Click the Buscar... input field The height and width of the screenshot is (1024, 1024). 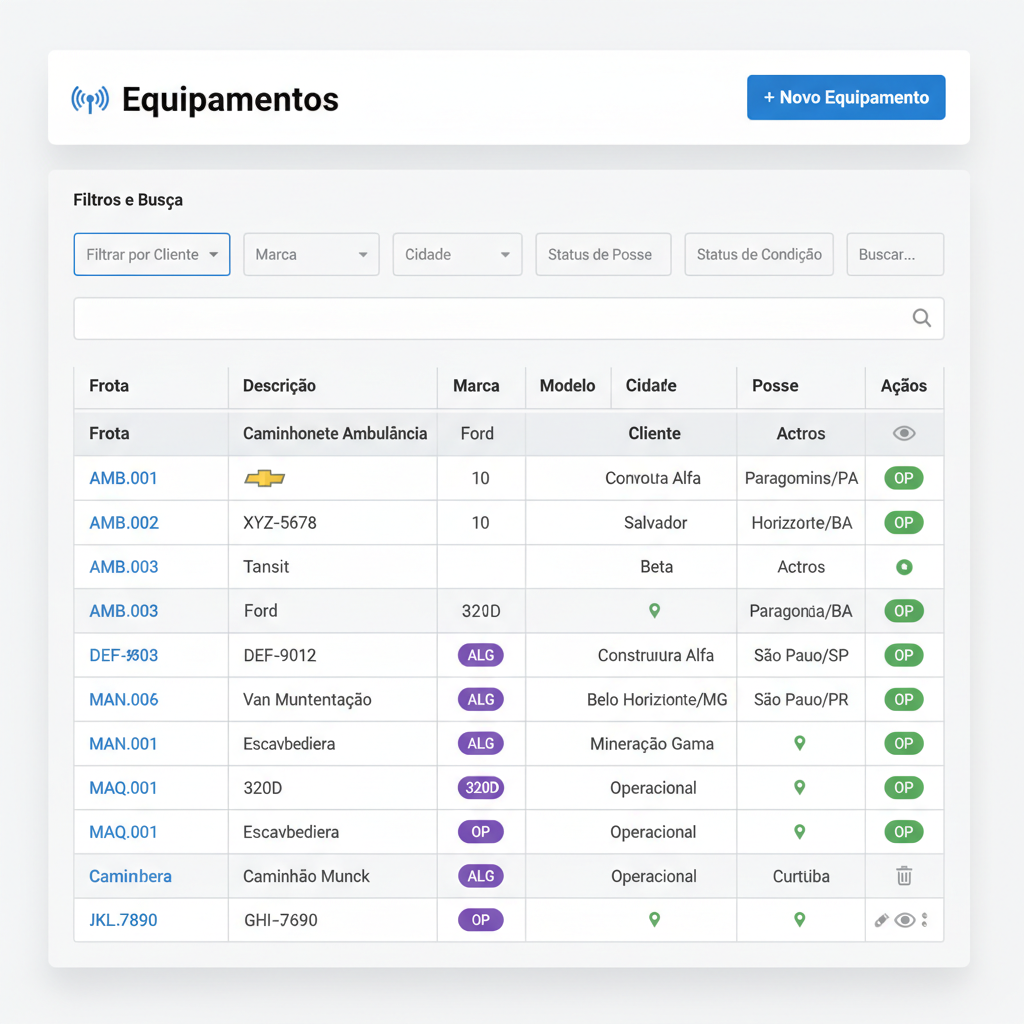coord(895,255)
